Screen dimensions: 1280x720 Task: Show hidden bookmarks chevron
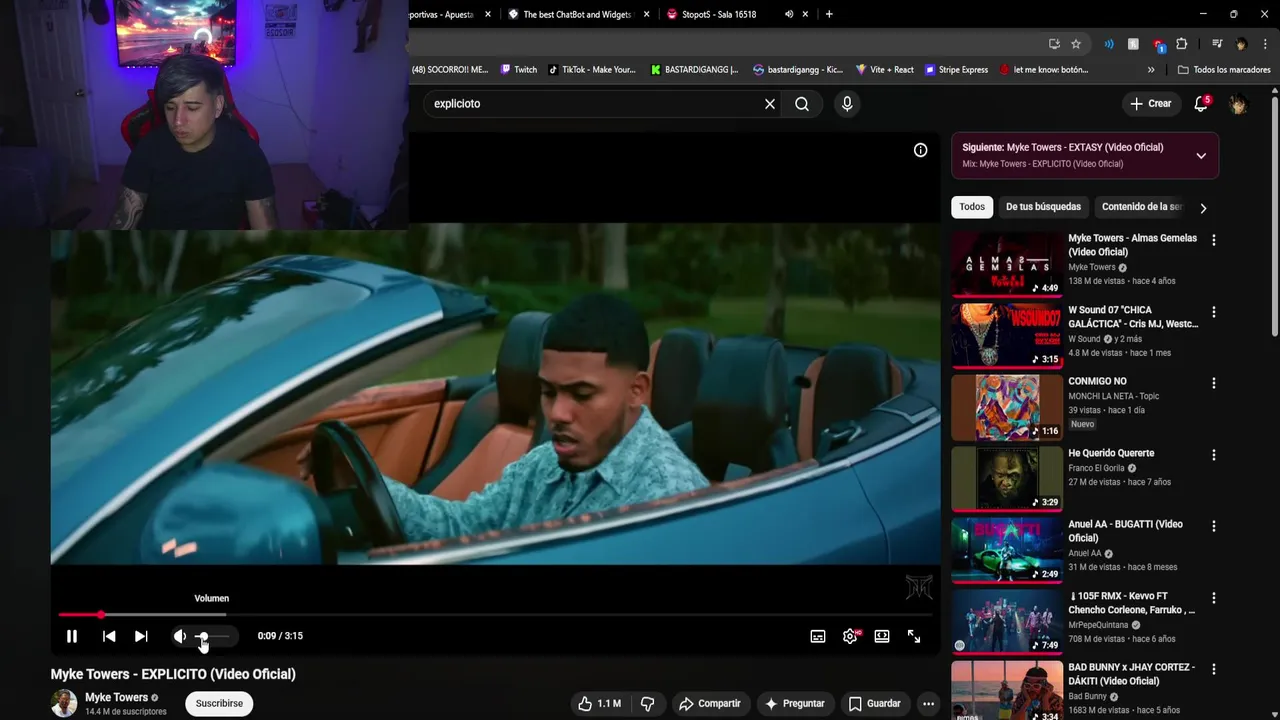tap(1151, 70)
